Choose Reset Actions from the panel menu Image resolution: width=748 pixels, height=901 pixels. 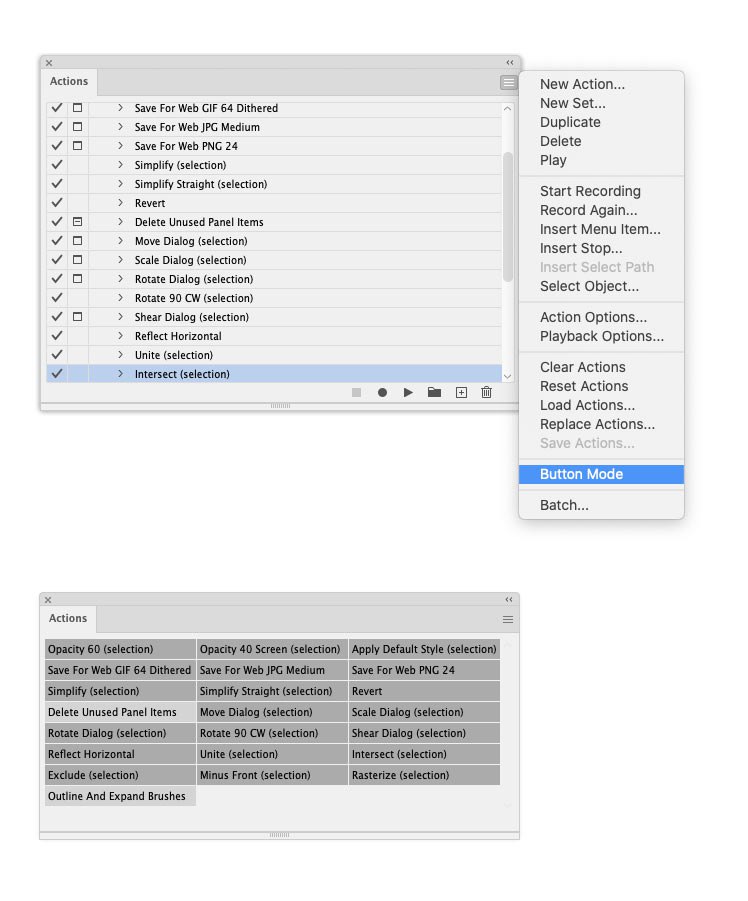[601, 386]
